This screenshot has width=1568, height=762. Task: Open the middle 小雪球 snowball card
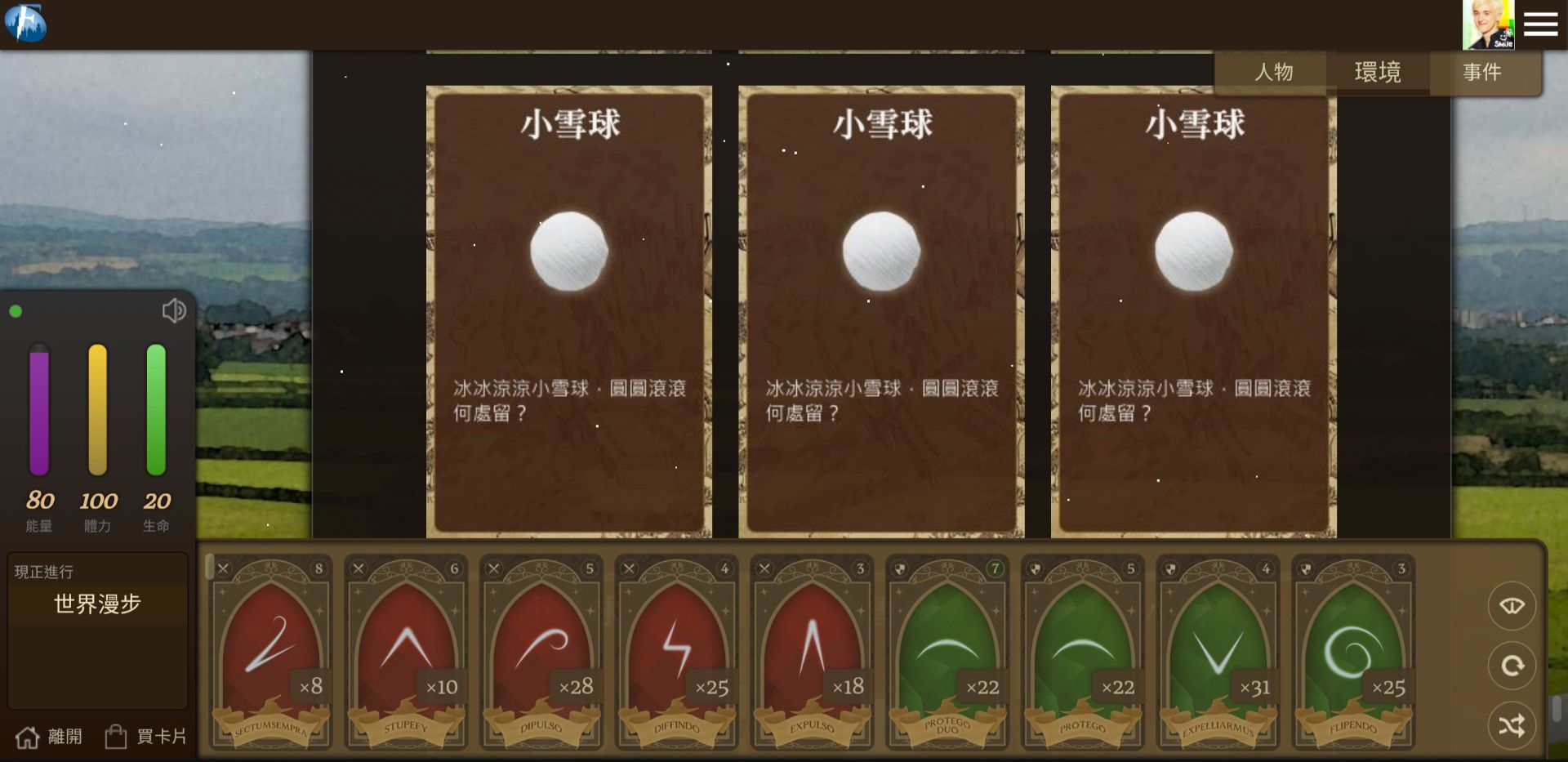(x=881, y=311)
